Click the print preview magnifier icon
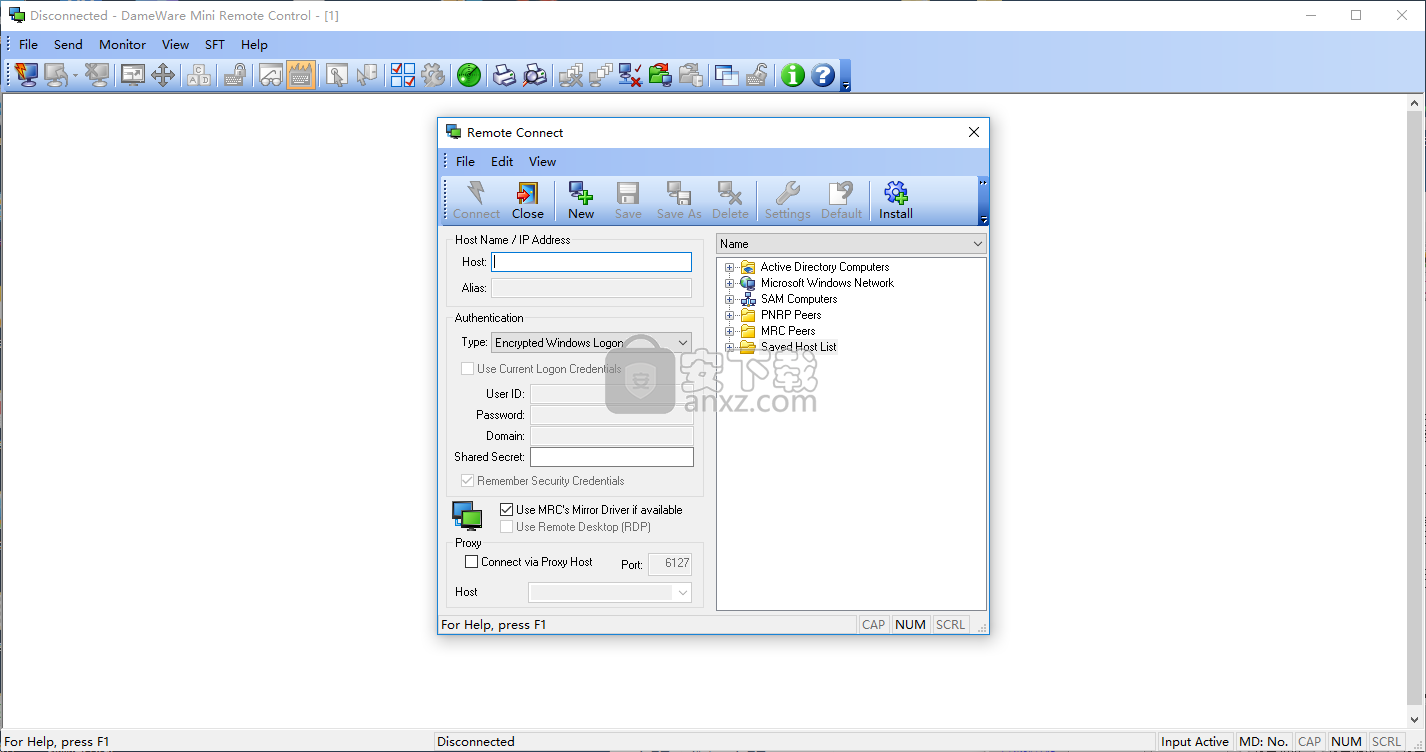 [535, 75]
